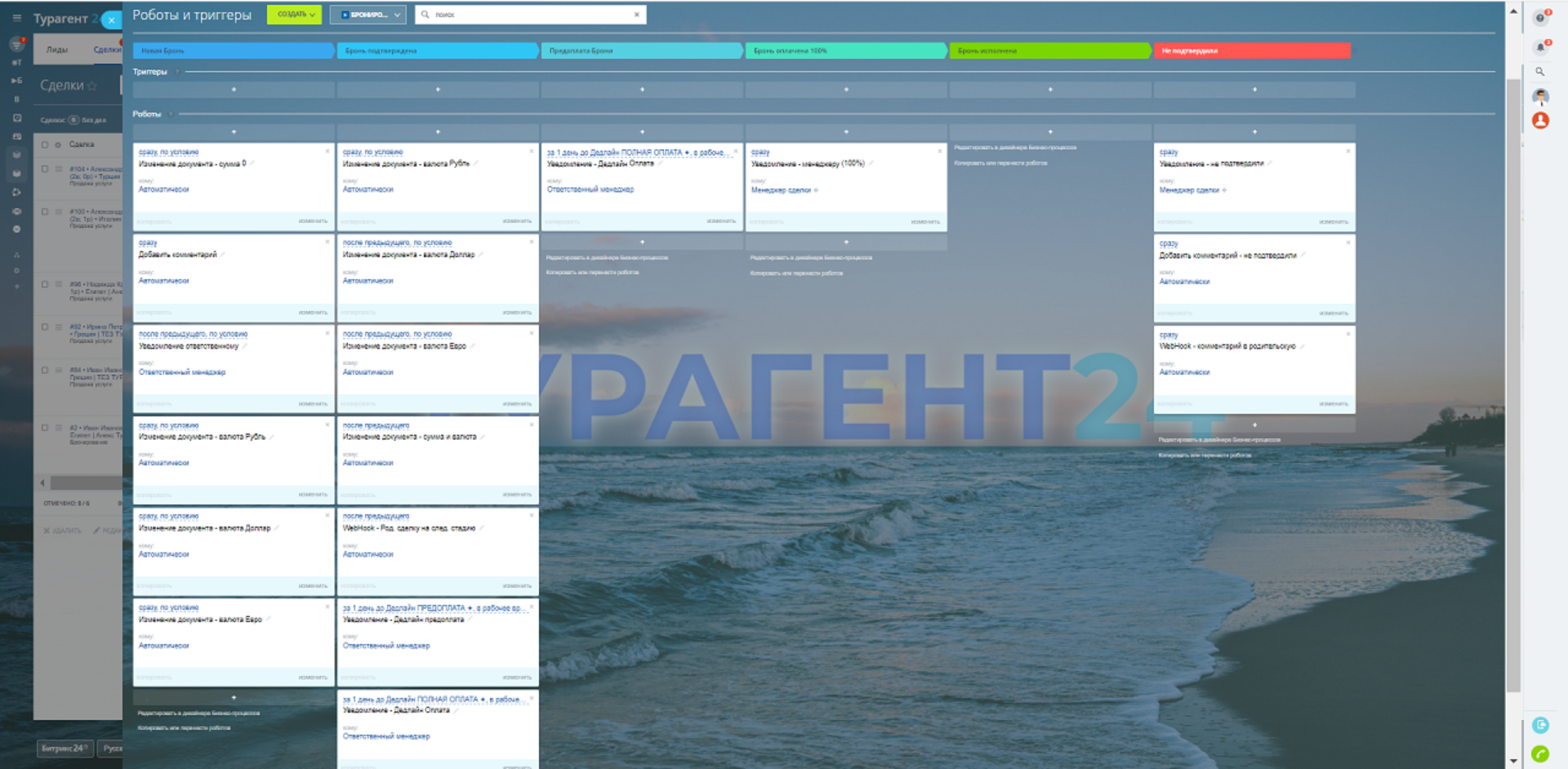This screenshot has width=1568, height=769.
Task: Open business-process designer link under Не подтвердили column
Action: point(1219,440)
